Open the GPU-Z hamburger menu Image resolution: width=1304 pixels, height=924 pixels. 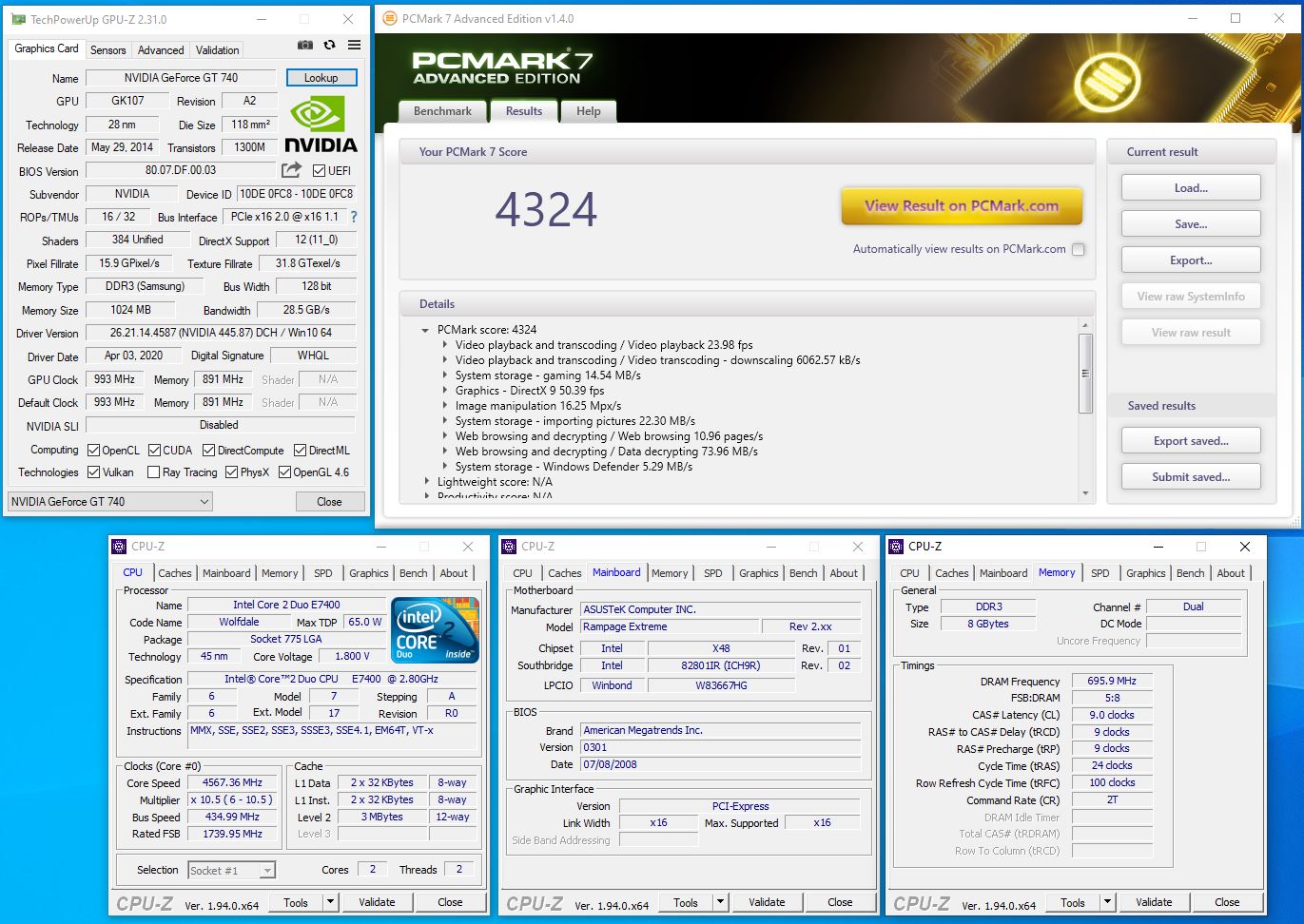click(354, 45)
